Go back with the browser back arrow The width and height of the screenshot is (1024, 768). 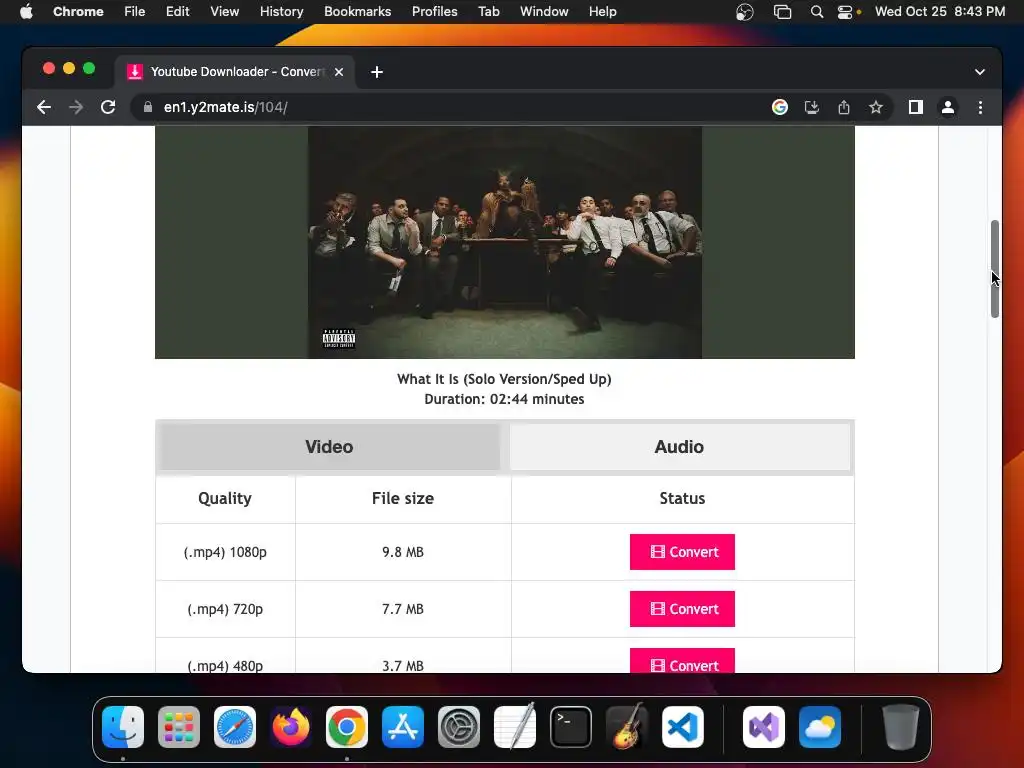(44, 107)
